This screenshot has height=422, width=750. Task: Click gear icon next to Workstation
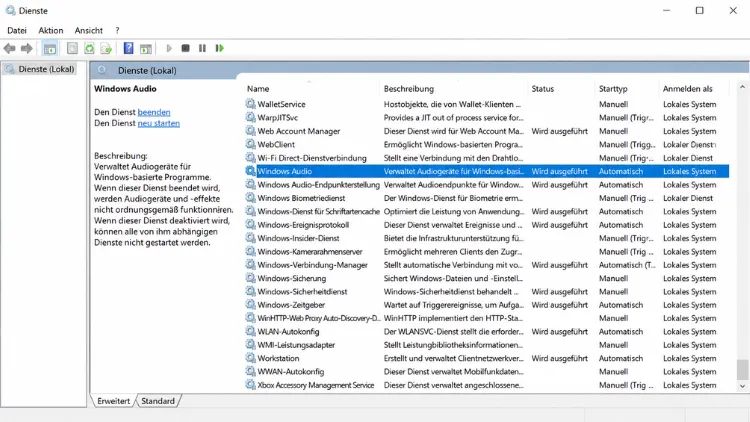pyautogui.click(x=251, y=358)
